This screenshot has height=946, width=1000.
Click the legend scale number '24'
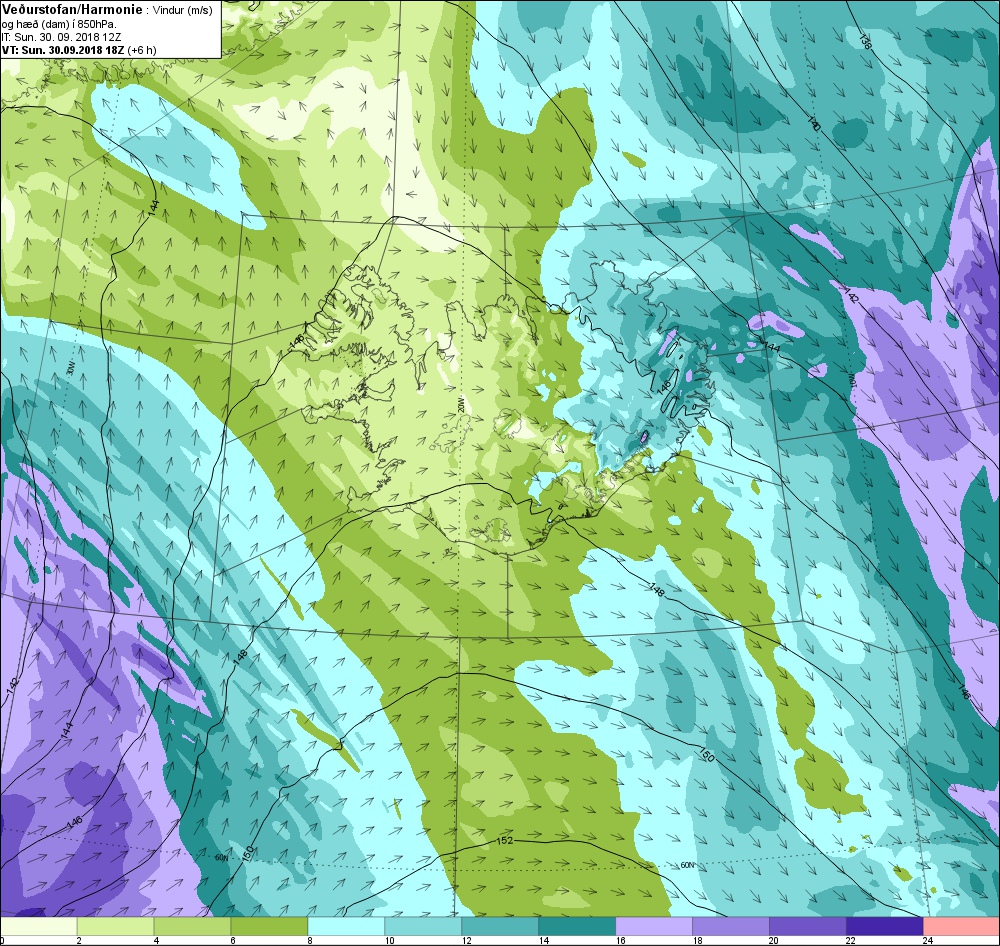click(929, 940)
